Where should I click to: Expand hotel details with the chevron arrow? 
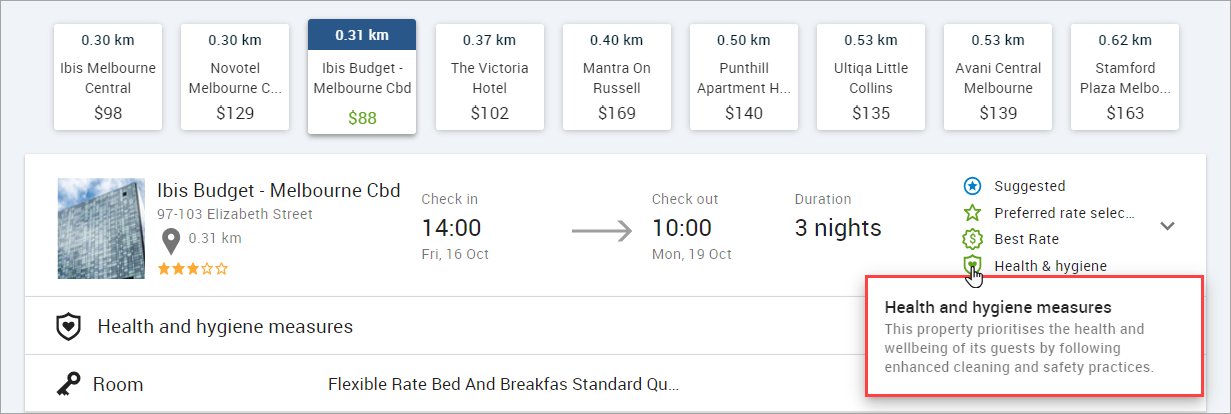(1167, 226)
